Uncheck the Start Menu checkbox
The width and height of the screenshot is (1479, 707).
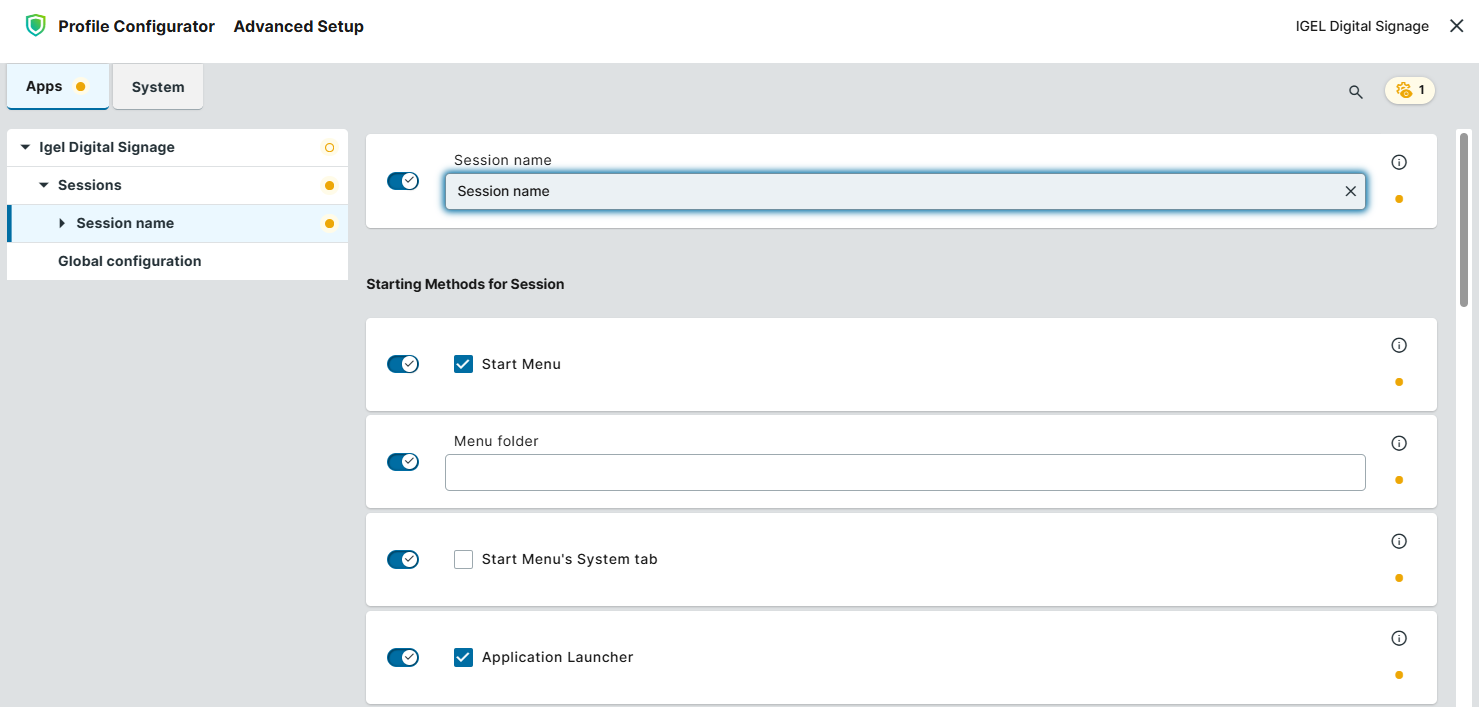coord(463,364)
